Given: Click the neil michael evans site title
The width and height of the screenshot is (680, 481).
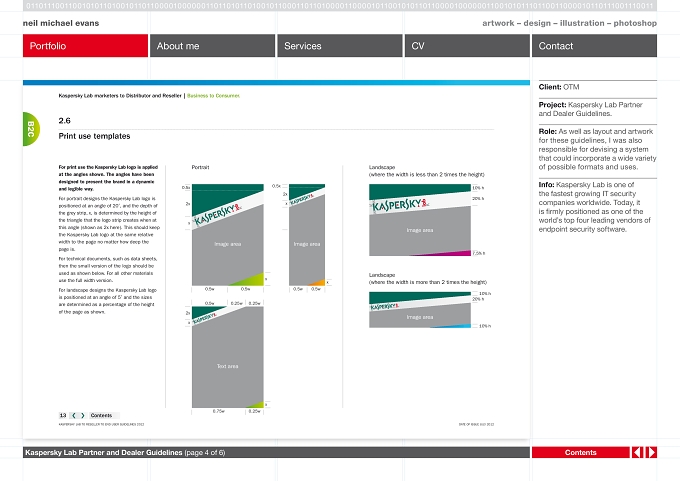Looking at the screenshot, I should 61,23.
